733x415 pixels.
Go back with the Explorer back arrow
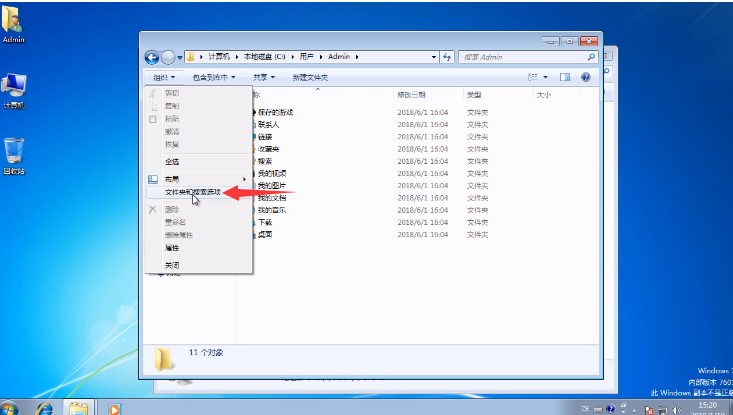coord(152,57)
